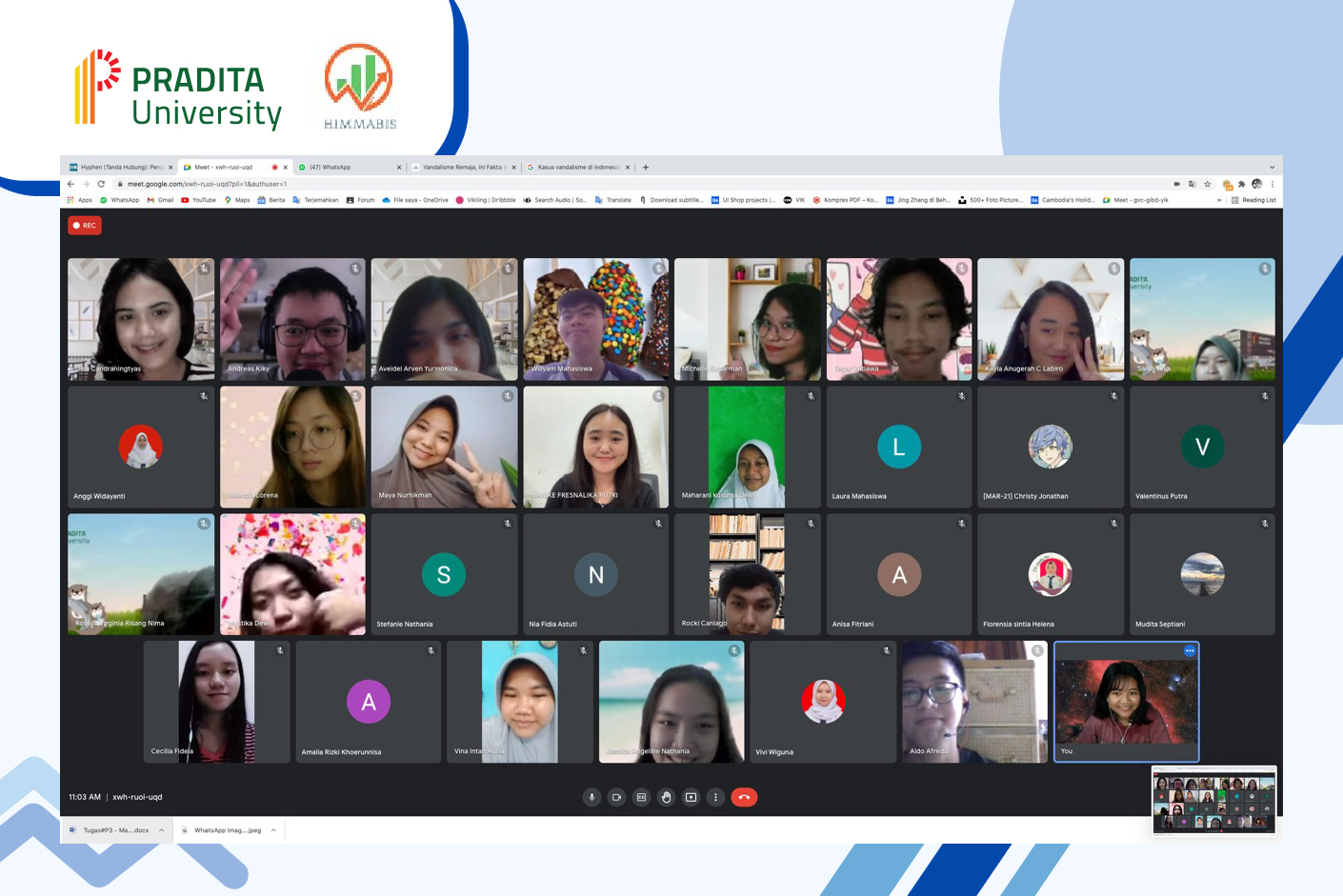
Task: Open Meet - gvc-gibd-yik bookmark
Action: (x=1135, y=200)
